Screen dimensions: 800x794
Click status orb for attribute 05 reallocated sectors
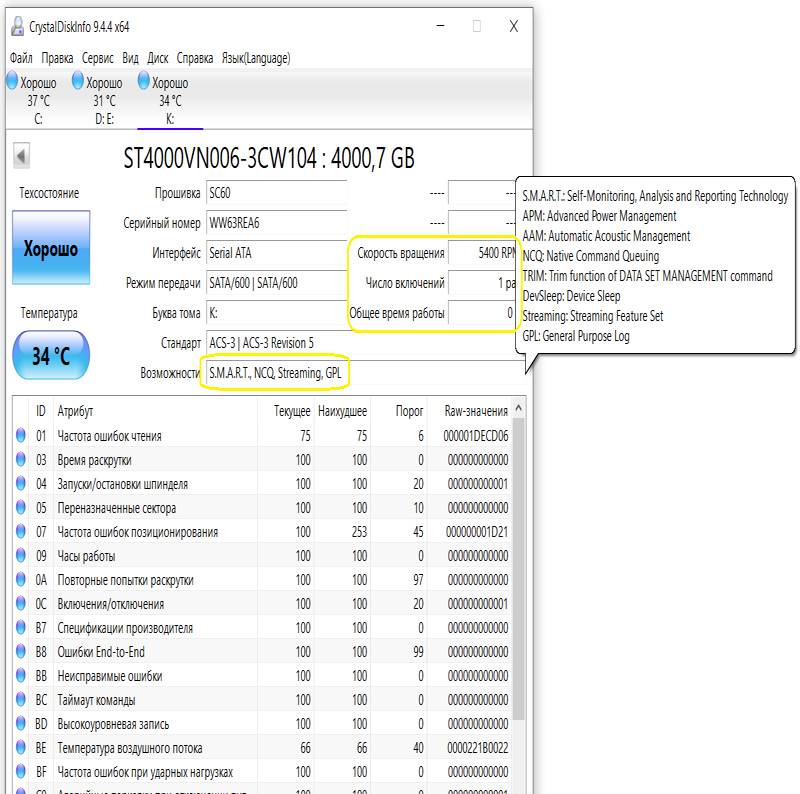pos(21,507)
